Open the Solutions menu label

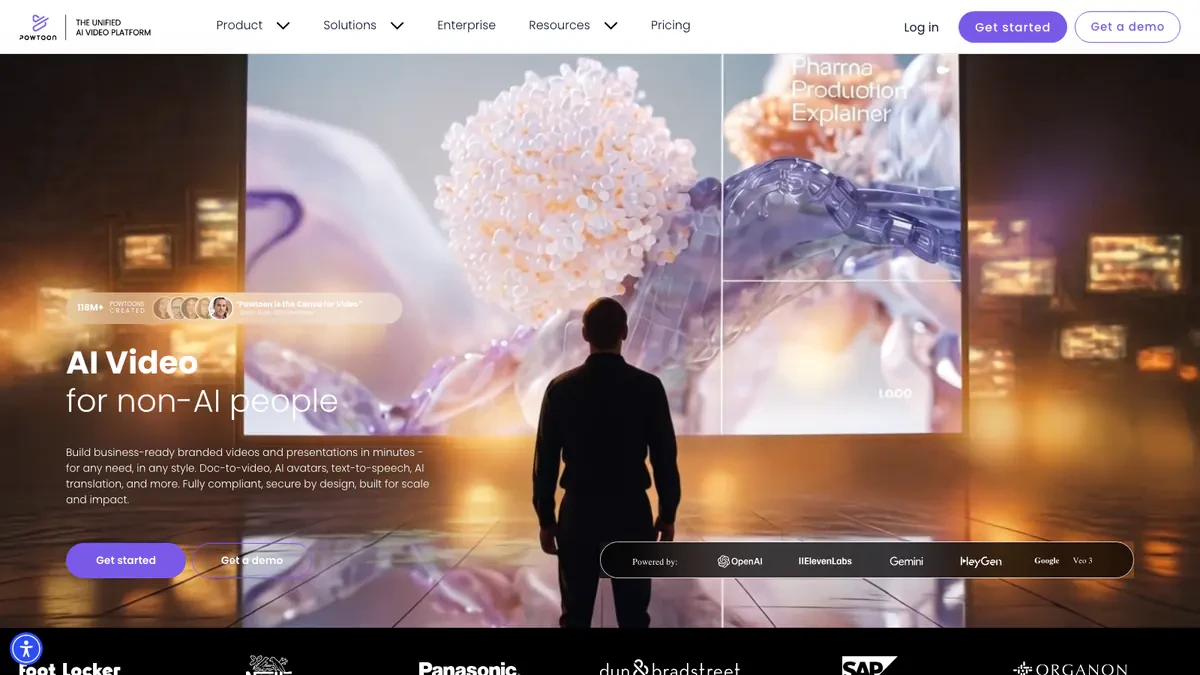click(x=350, y=25)
